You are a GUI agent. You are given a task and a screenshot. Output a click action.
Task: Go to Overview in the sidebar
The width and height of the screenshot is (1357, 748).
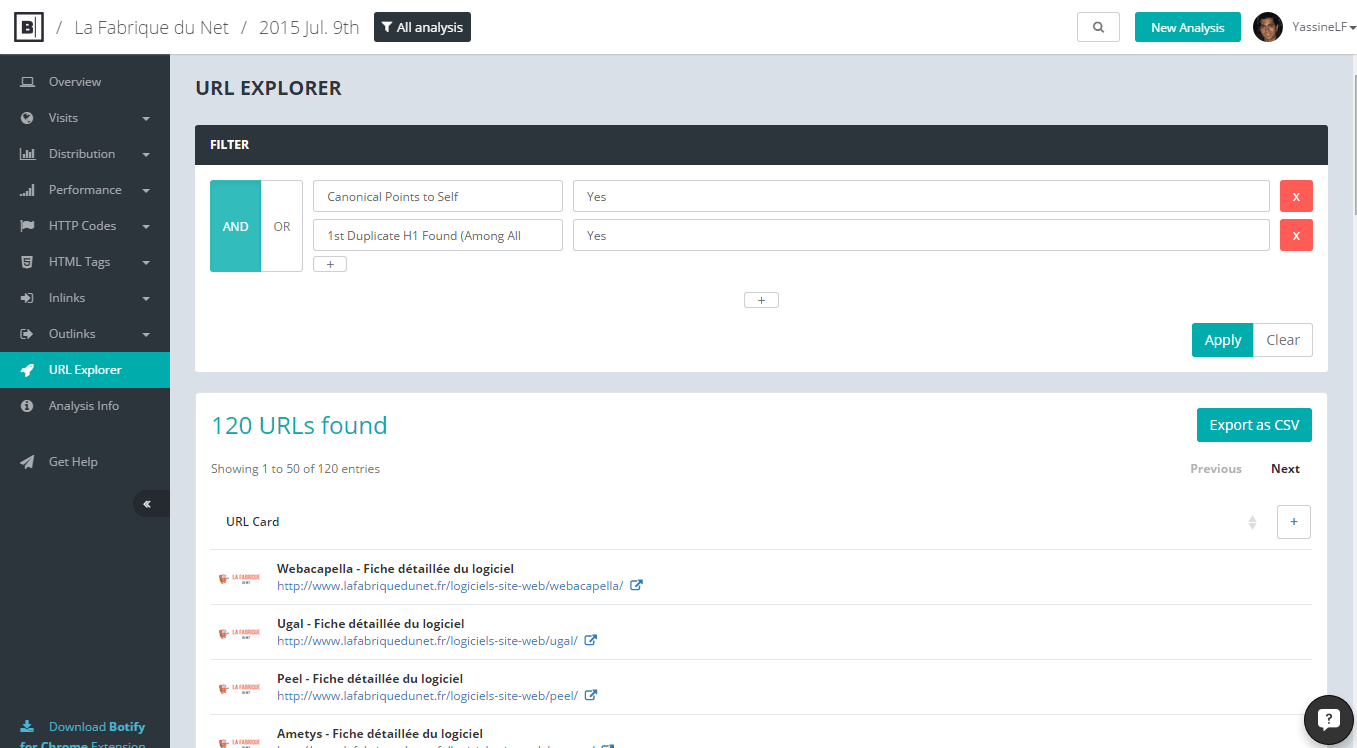pos(75,82)
